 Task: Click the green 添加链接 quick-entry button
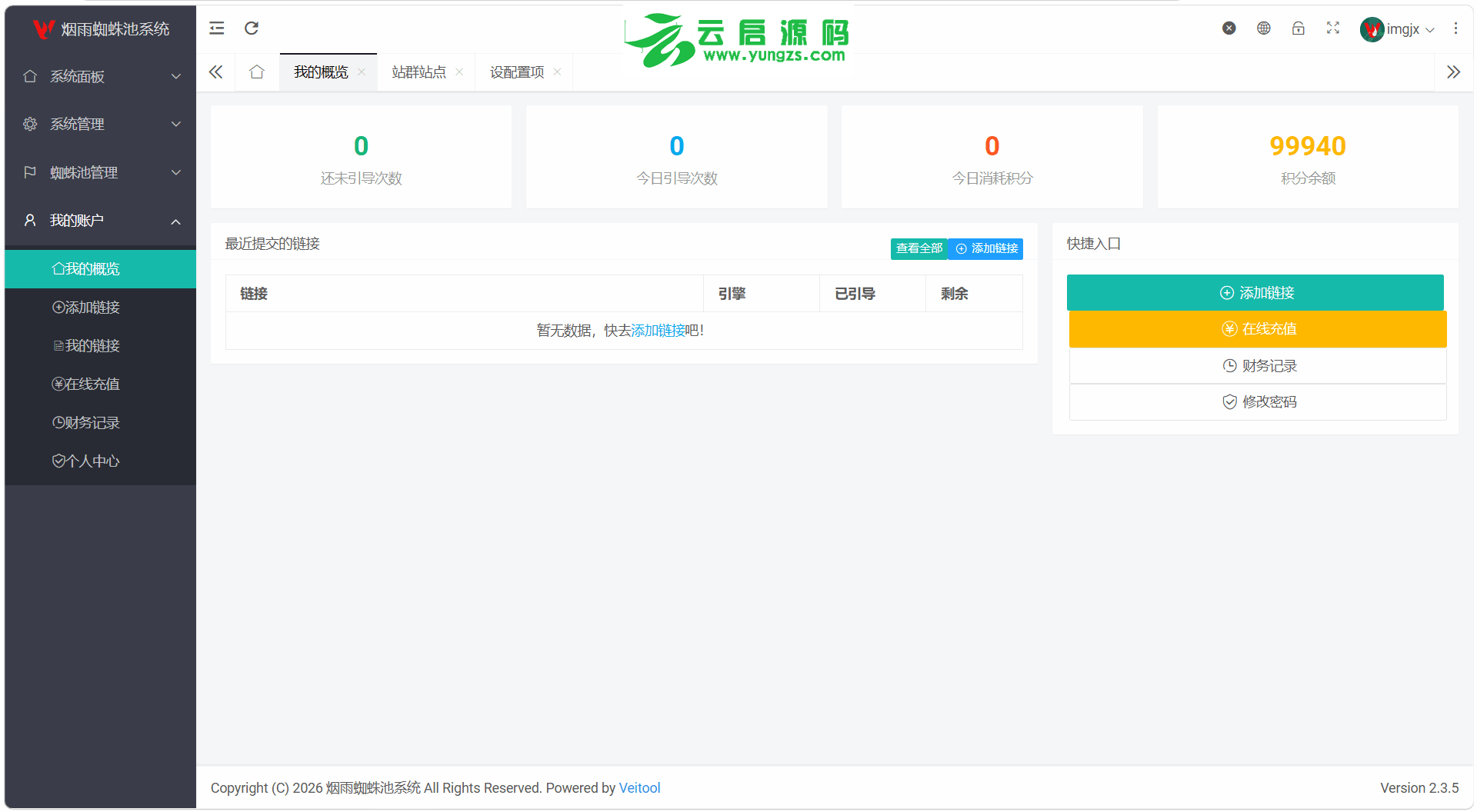click(x=1255, y=293)
